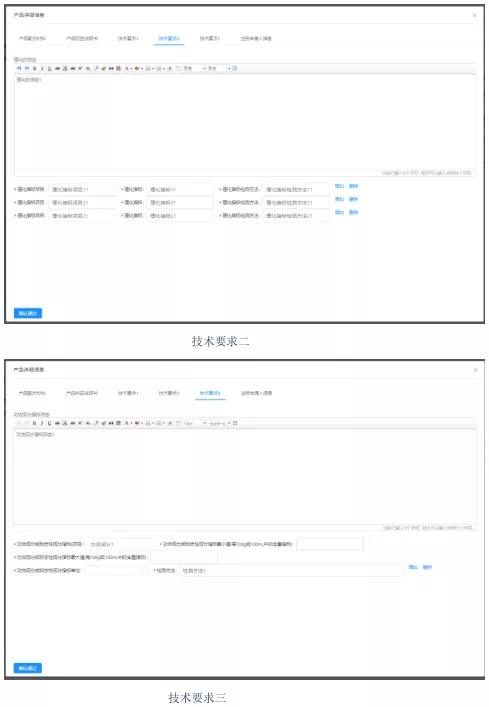The height and width of the screenshot is (707, 489).
Task: Click 删除 link beside lower 检测方法 field
Action: [427, 567]
